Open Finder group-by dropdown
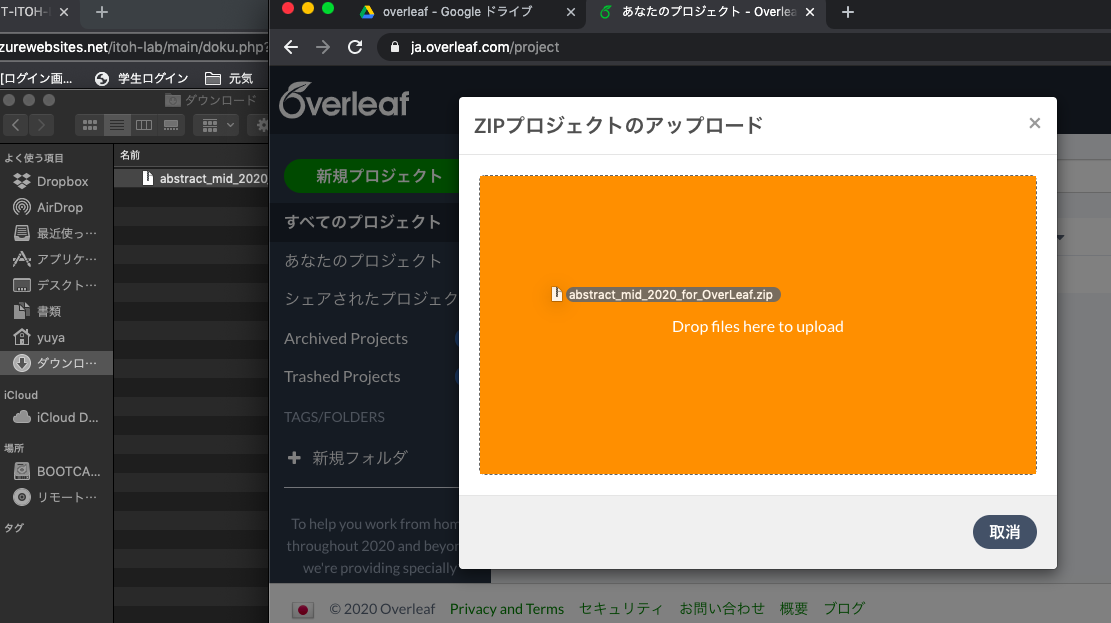Image resolution: width=1111 pixels, height=623 pixels. click(218, 125)
